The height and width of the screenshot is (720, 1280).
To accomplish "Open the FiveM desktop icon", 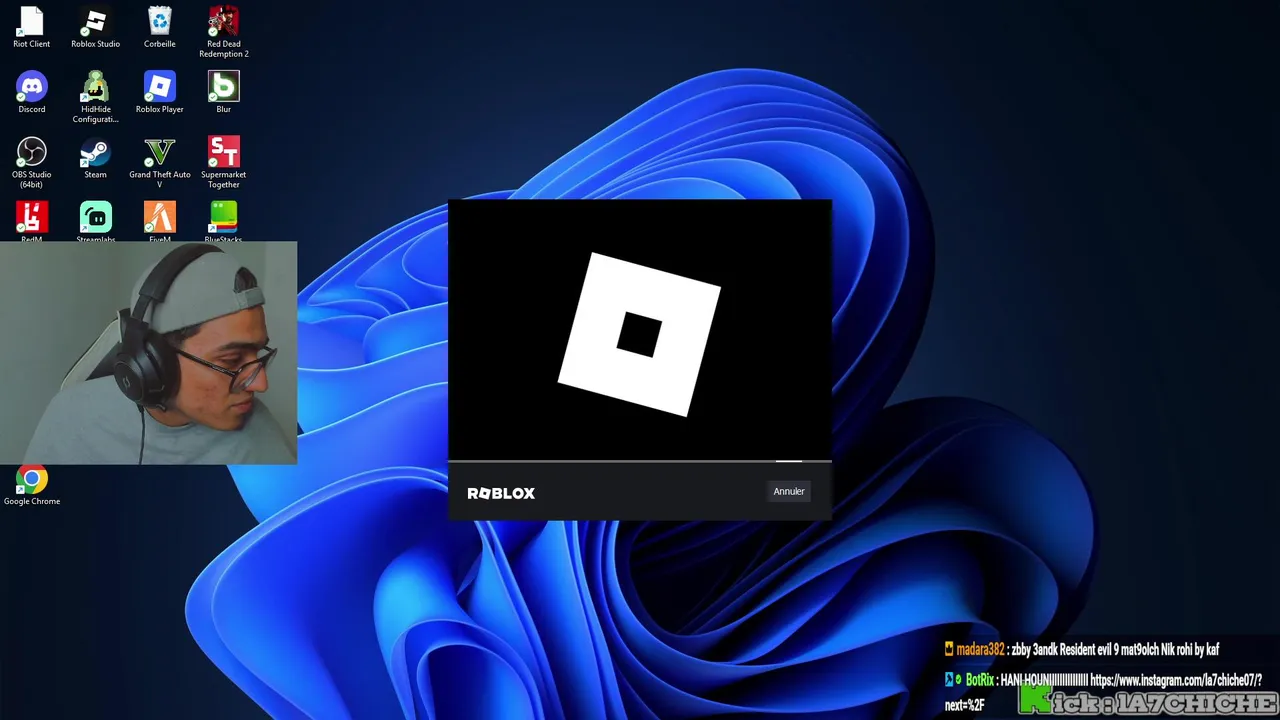I will tap(159, 221).
